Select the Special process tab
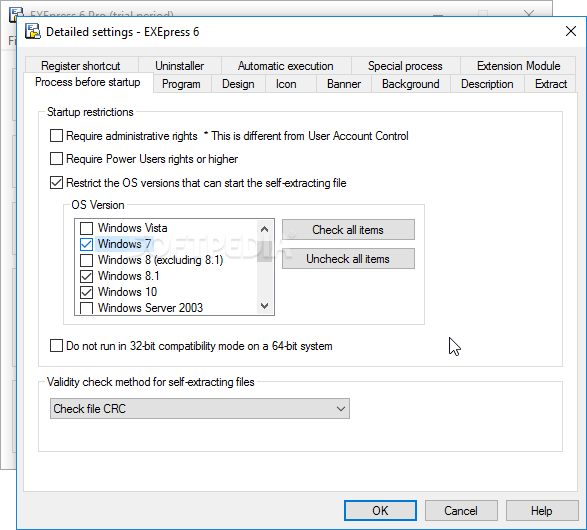 pos(405,66)
